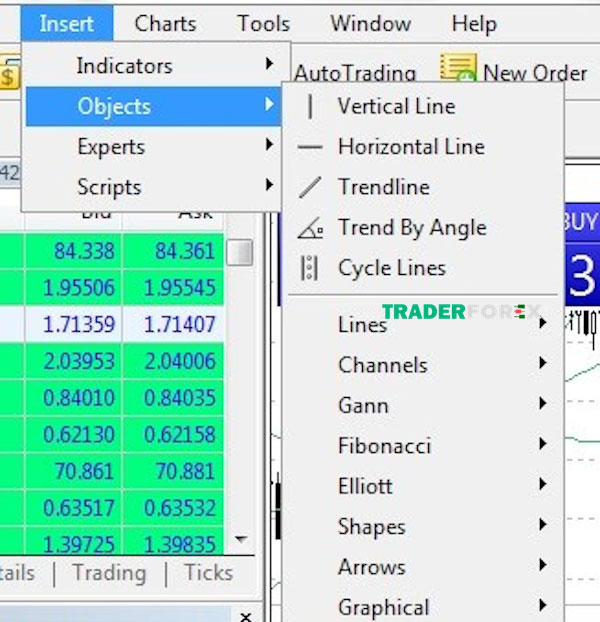Click the Market Watch scrollbar thumb
The width and height of the screenshot is (600, 622).
coord(240,252)
